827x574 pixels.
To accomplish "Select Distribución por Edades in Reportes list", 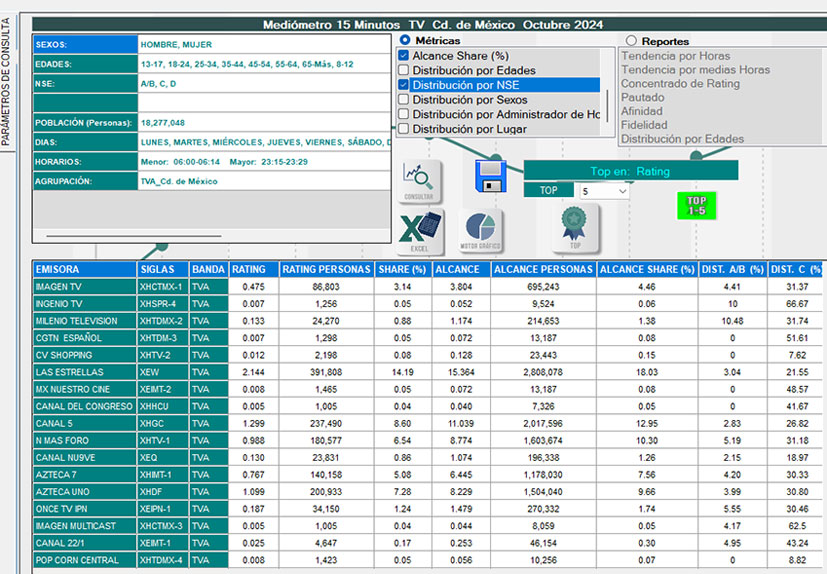I will 682,139.
